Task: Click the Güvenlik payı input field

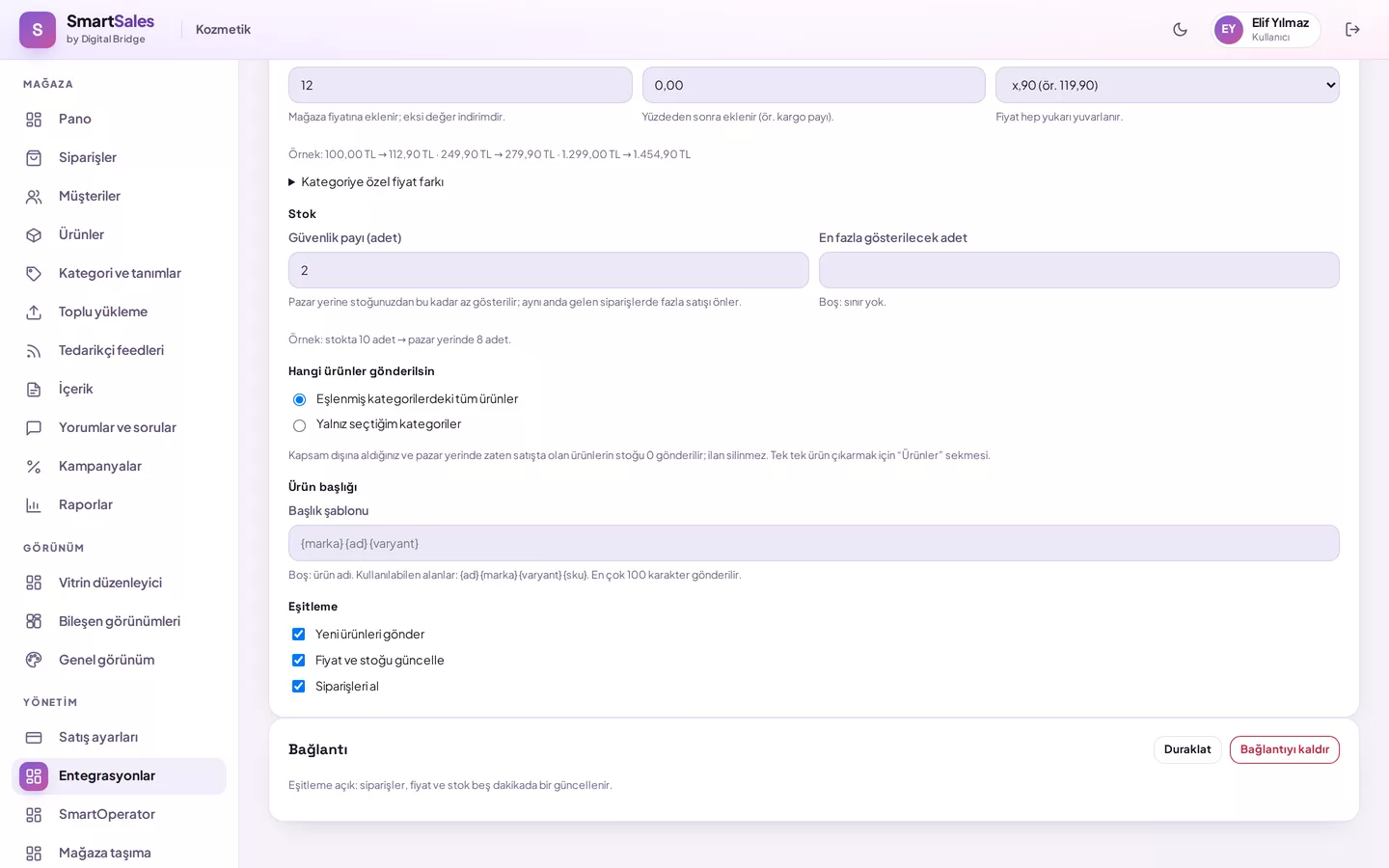Action: click(548, 270)
